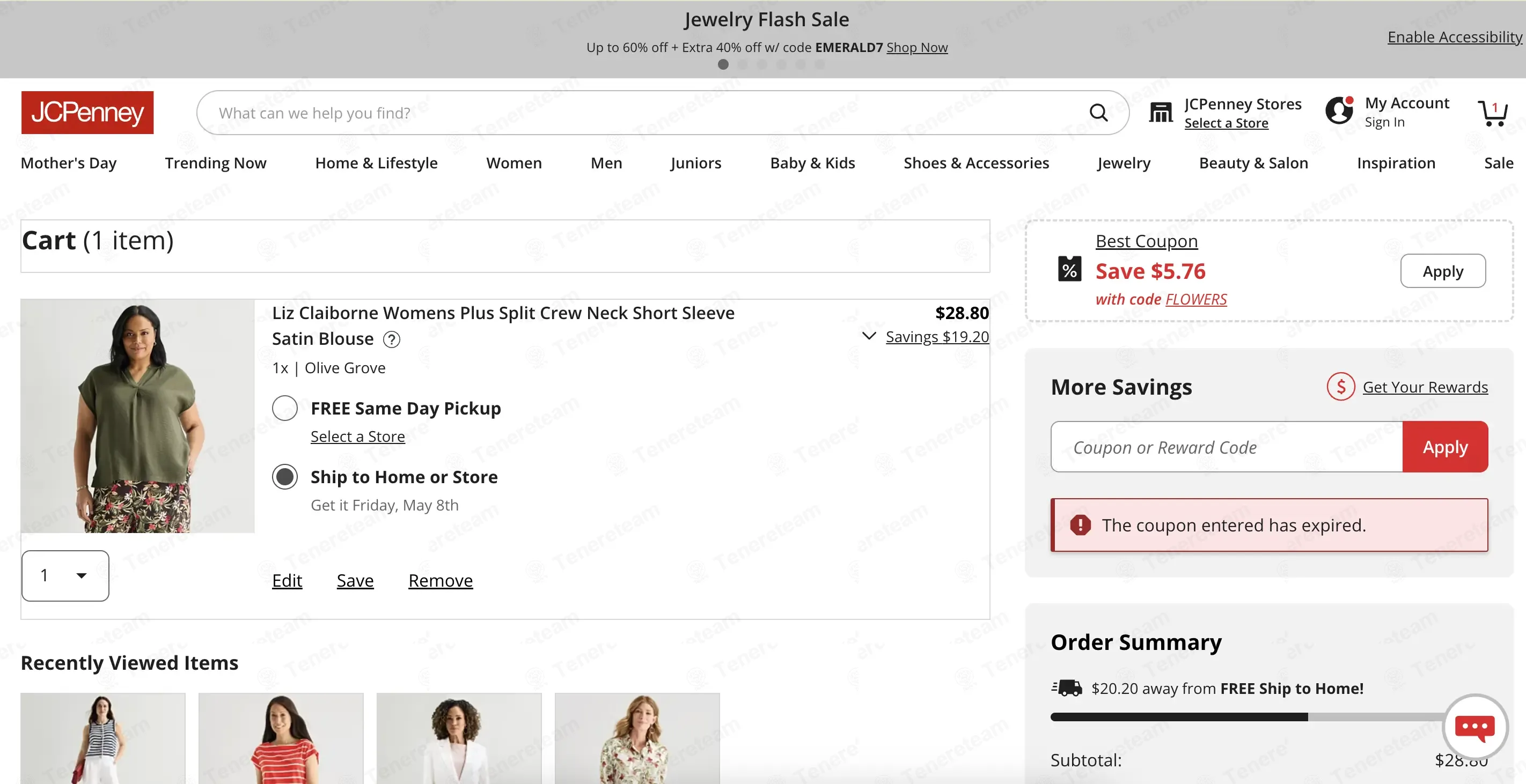Screen dimensions: 1526x784
Task: Click the Best Coupon percent tag icon
Action: (x=1069, y=269)
